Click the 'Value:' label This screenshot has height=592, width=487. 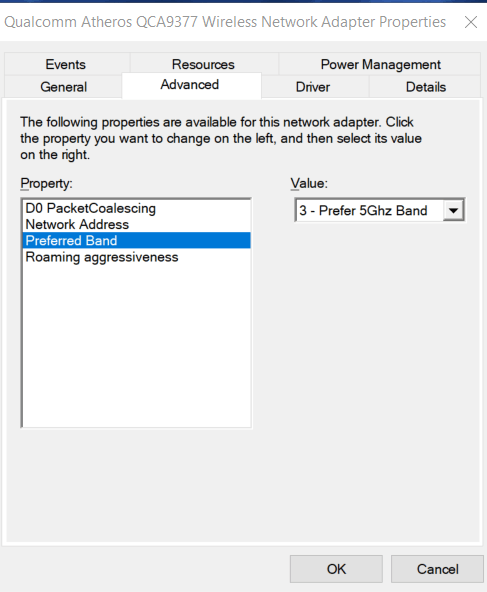pos(309,183)
